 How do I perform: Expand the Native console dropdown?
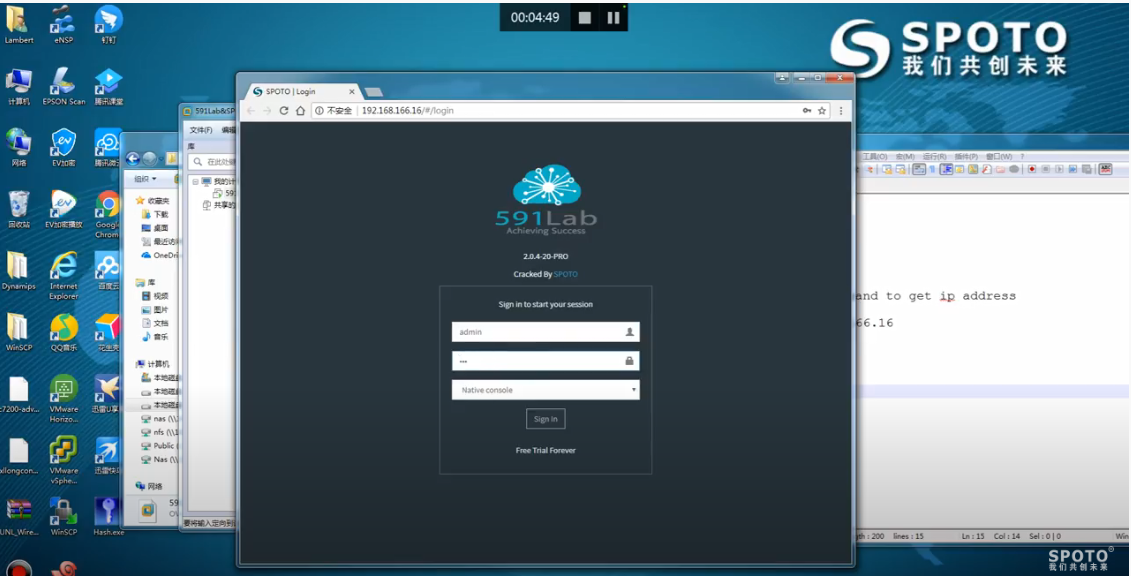pos(545,390)
